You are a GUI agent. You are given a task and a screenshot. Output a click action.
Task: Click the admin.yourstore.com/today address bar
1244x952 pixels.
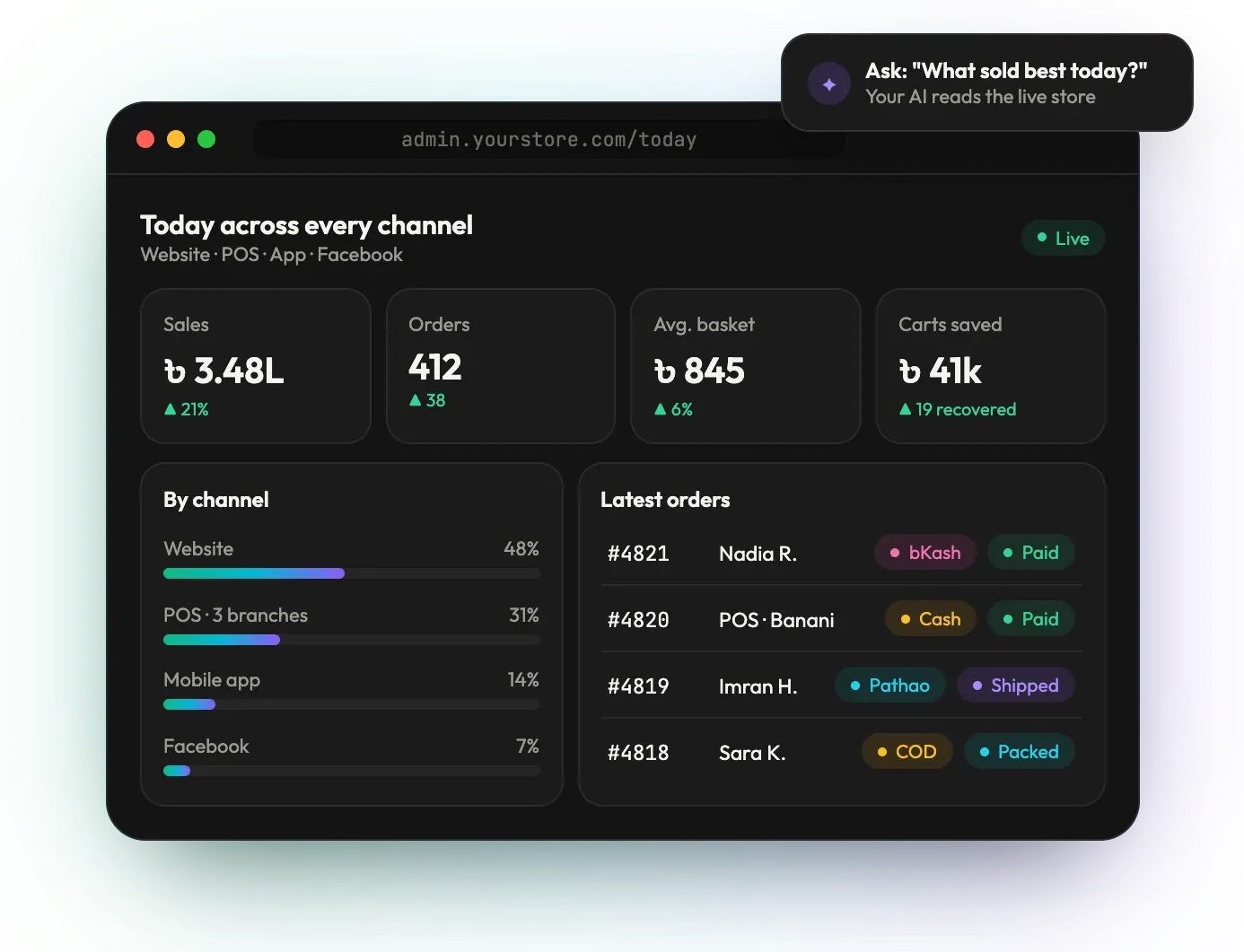coord(549,139)
